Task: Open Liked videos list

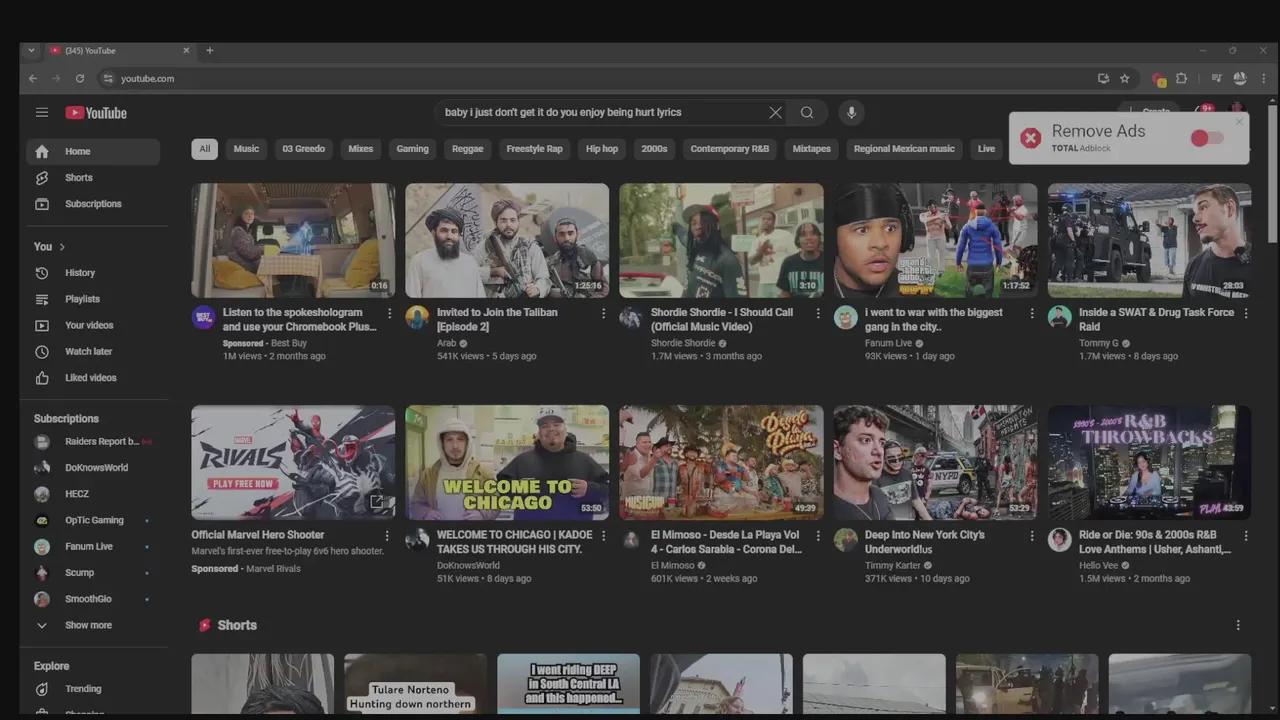Action: pos(93,378)
